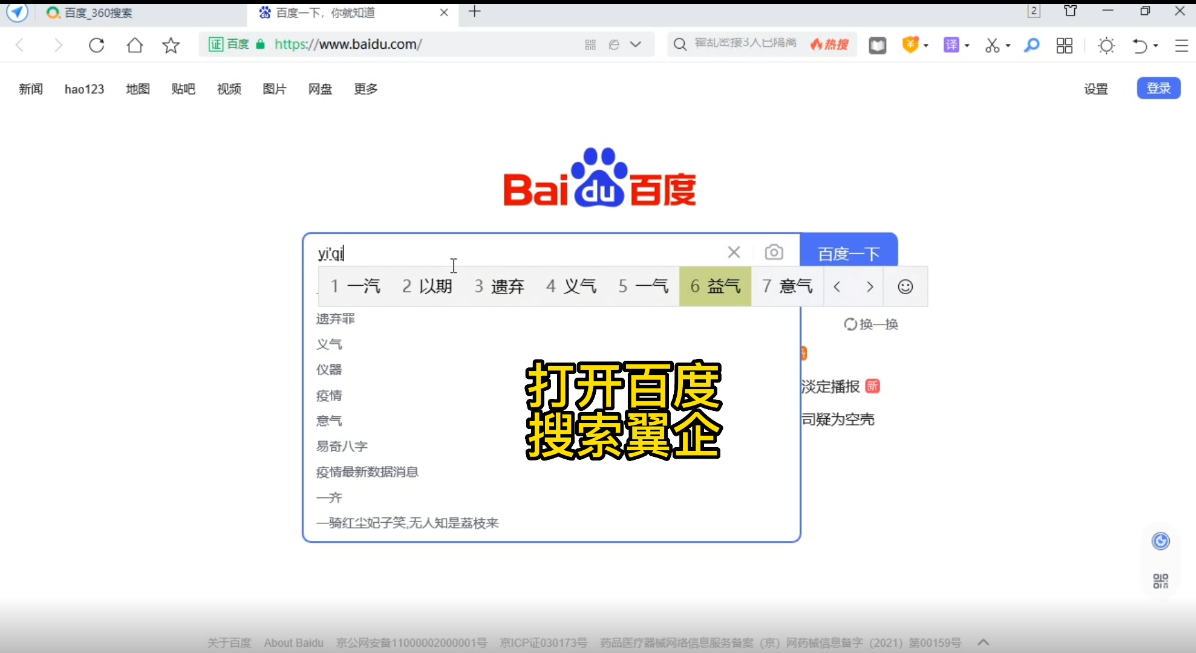Screen dimensions: 1196x653
Task: Click the shirt skin icon in title bar
Action: tap(1071, 11)
